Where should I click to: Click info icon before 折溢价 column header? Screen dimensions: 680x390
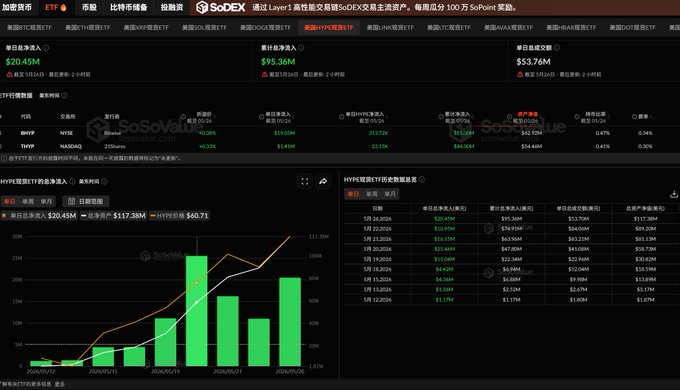(183, 117)
